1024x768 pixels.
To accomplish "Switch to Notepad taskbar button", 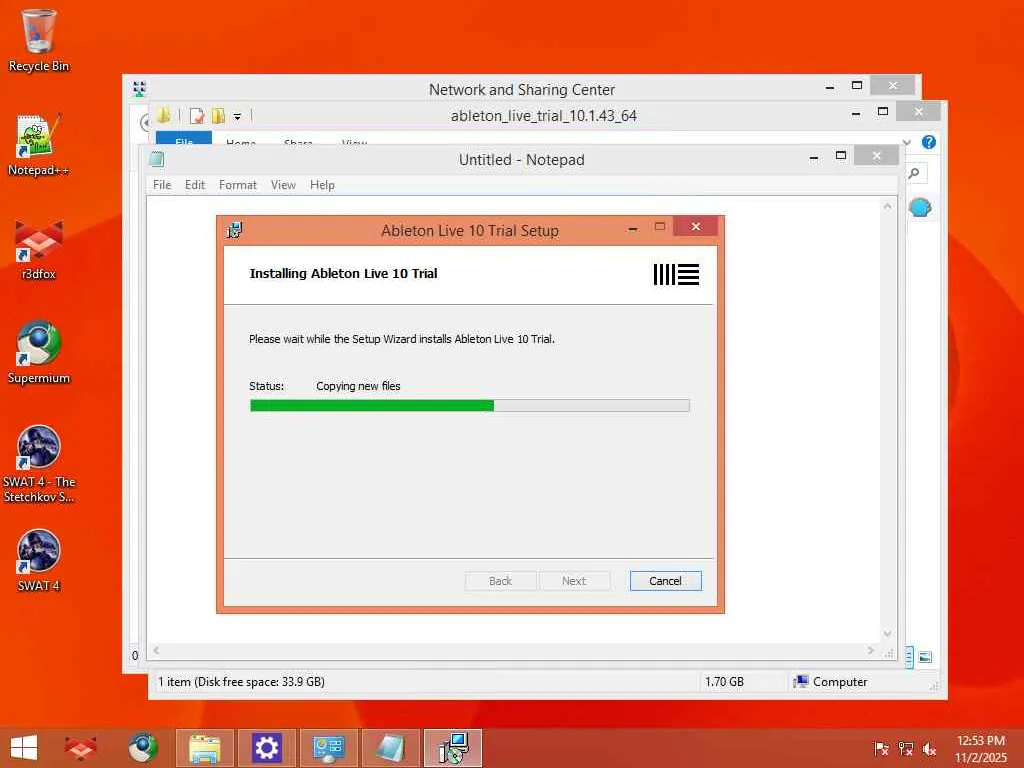I will coord(391,748).
